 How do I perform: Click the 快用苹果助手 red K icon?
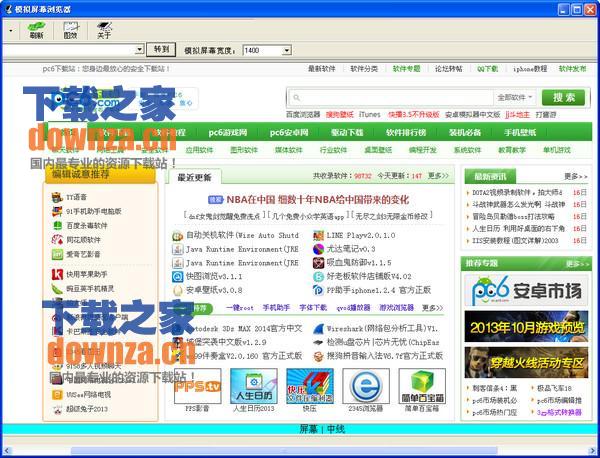[57, 274]
